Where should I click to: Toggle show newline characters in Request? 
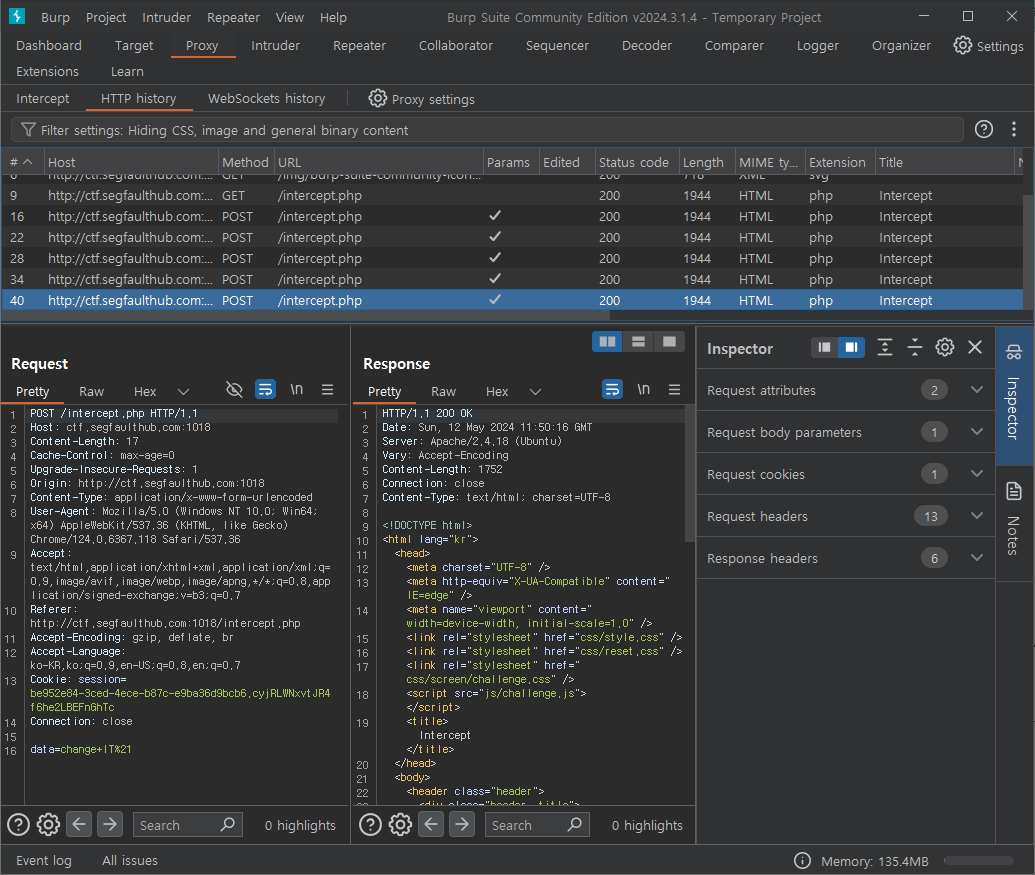tap(297, 389)
